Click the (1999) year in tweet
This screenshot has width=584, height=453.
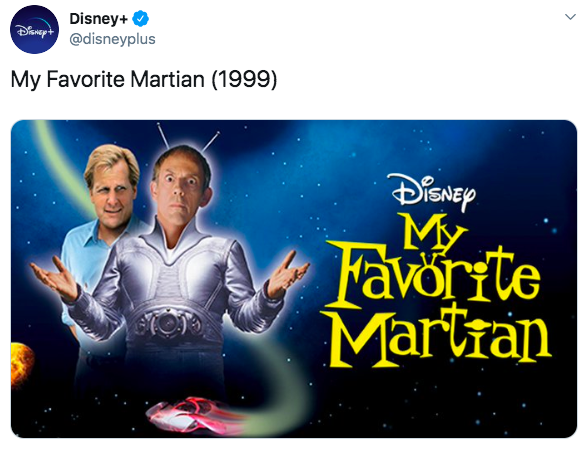pos(244,79)
